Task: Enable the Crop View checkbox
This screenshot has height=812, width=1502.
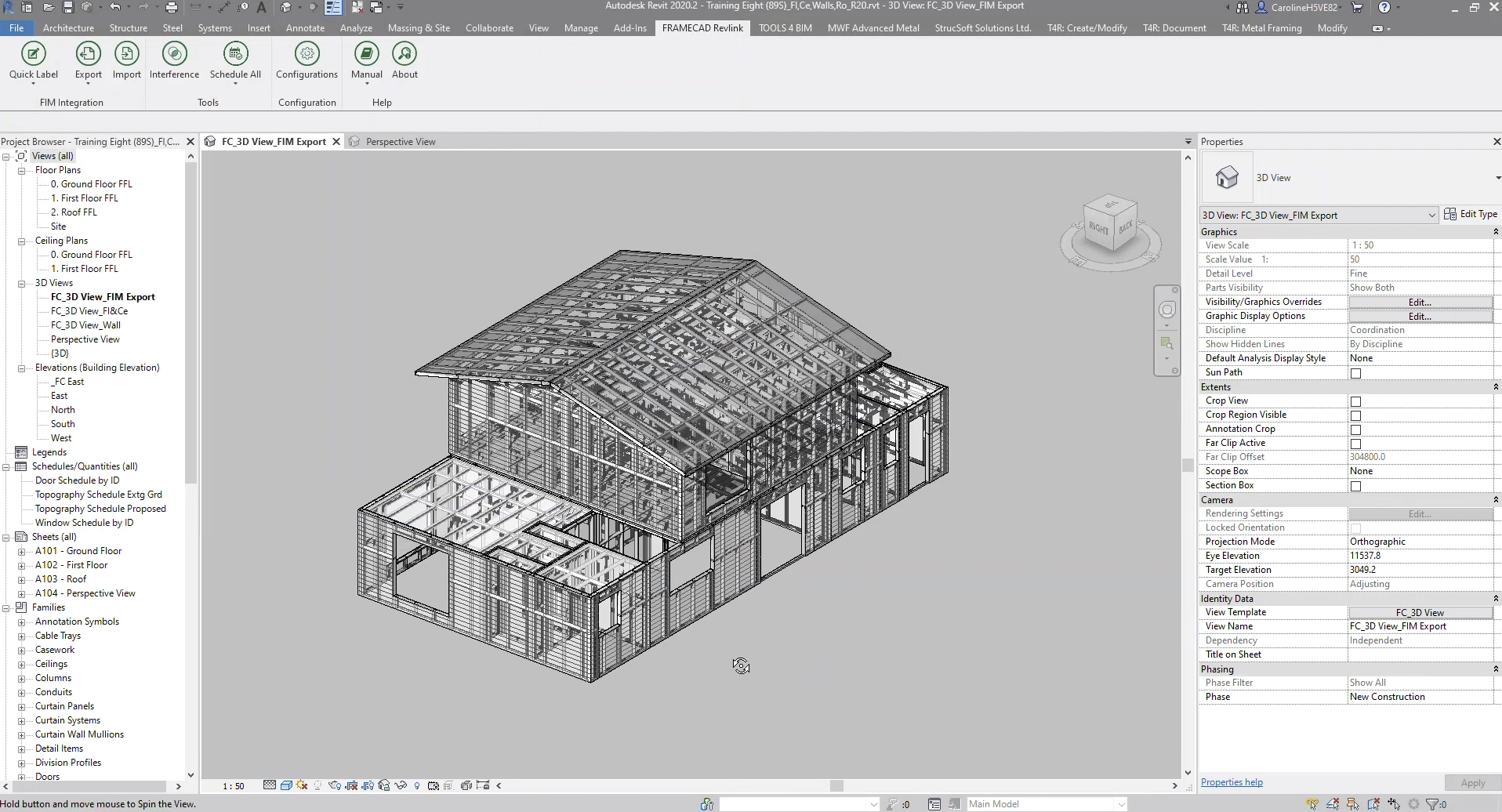Action: (x=1355, y=402)
